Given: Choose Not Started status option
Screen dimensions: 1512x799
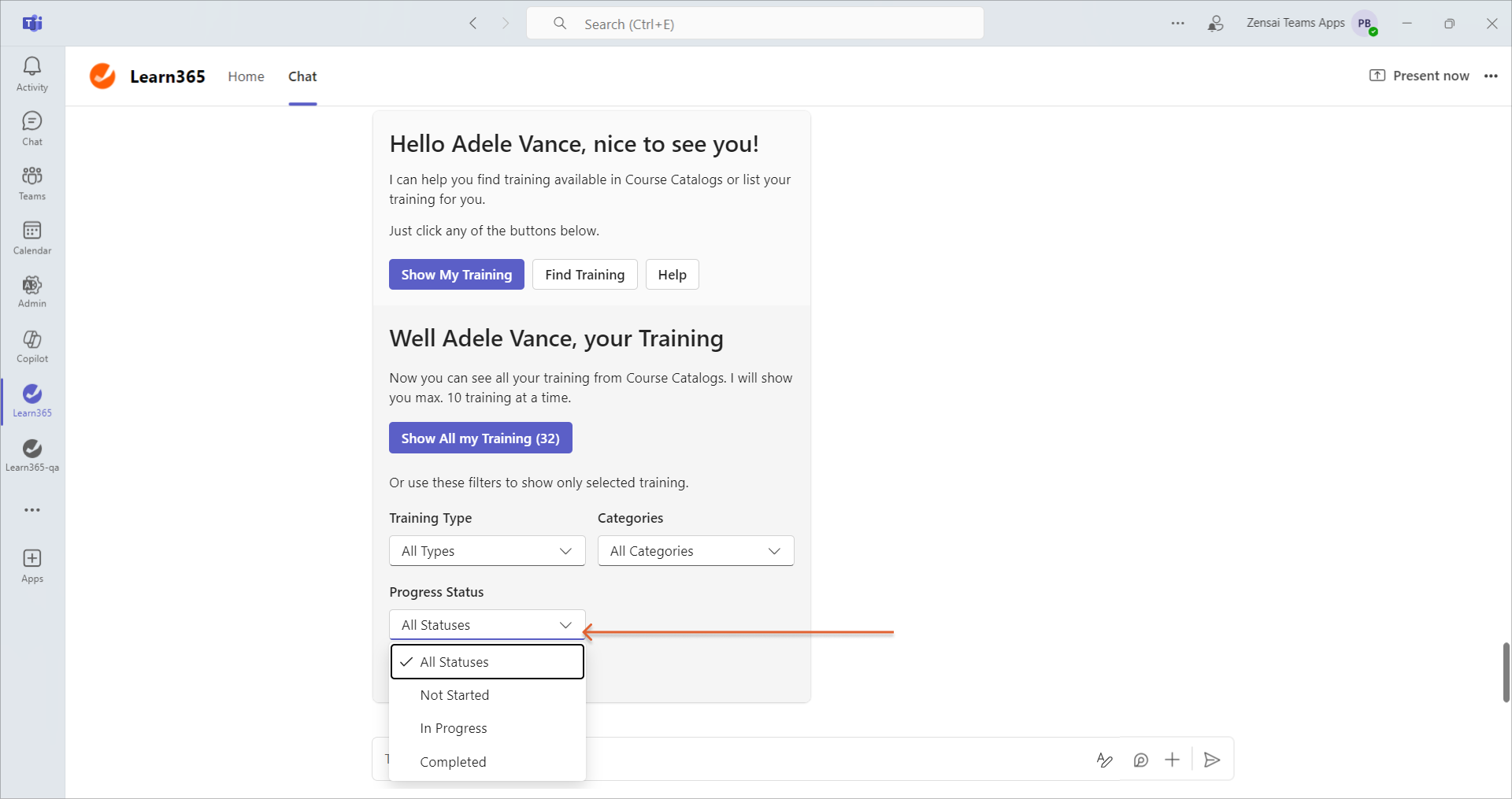Looking at the screenshot, I should [487, 695].
